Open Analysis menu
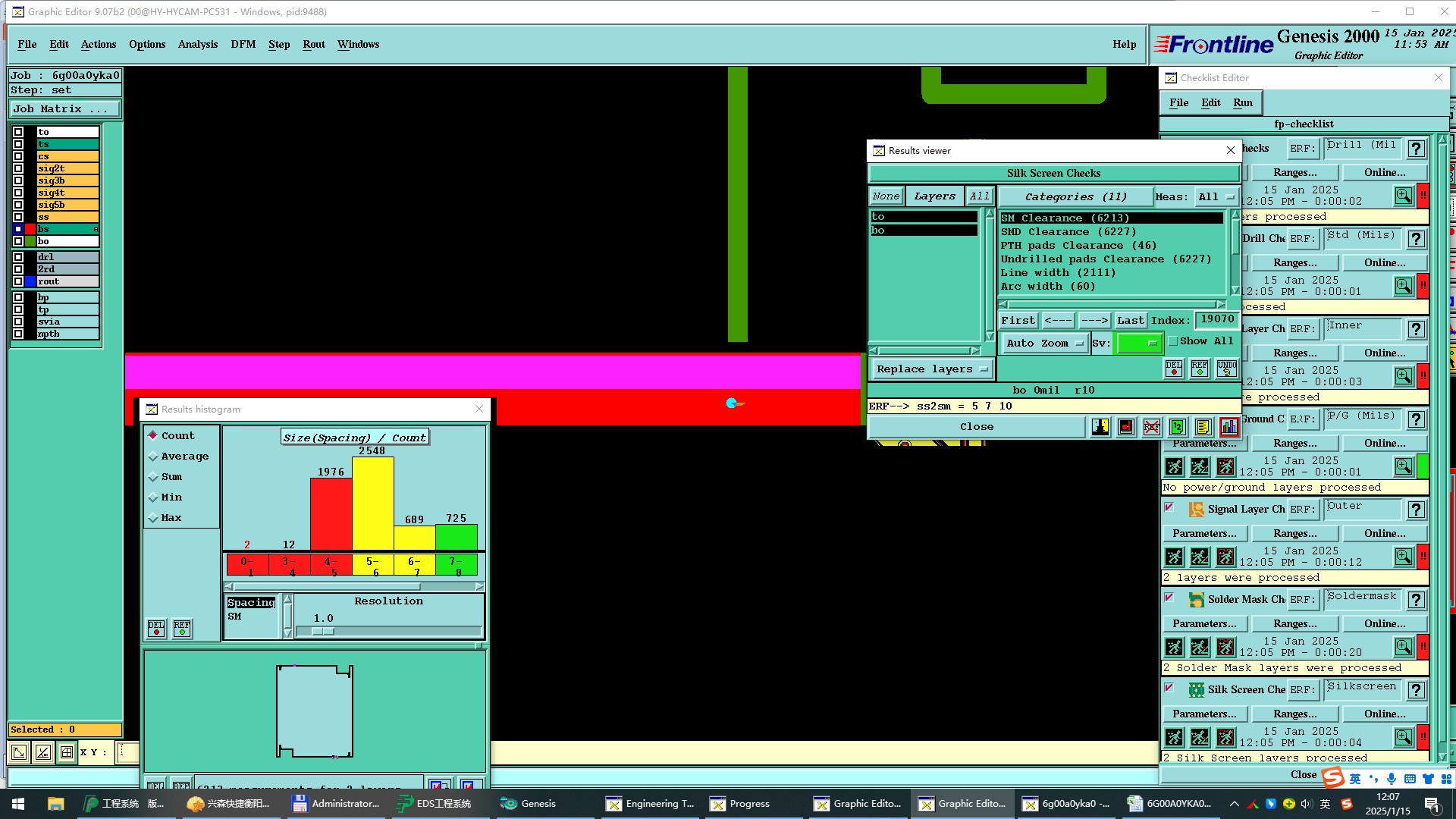Viewport: 1456px width, 819px height. [x=198, y=44]
